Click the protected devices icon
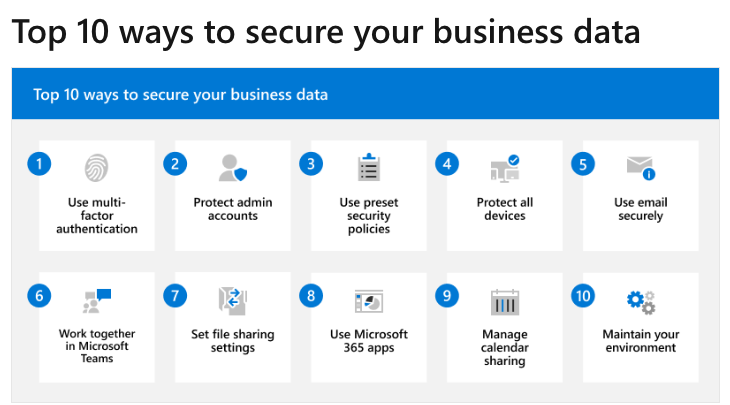Image resolution: width=730 pixels, height=405 pixels. pyautogui.click(x=505, y=168)
